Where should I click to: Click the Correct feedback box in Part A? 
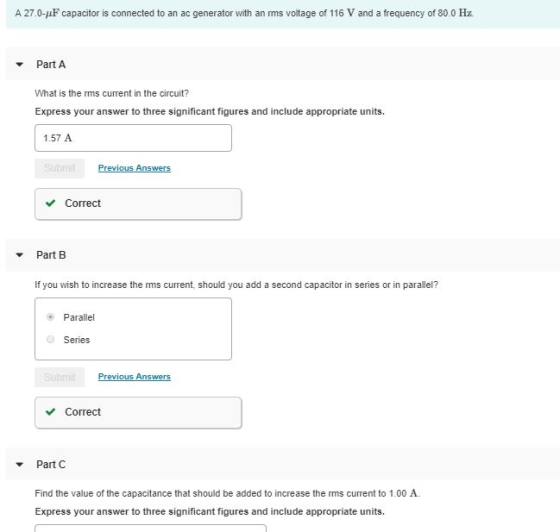tap(138, 204)
